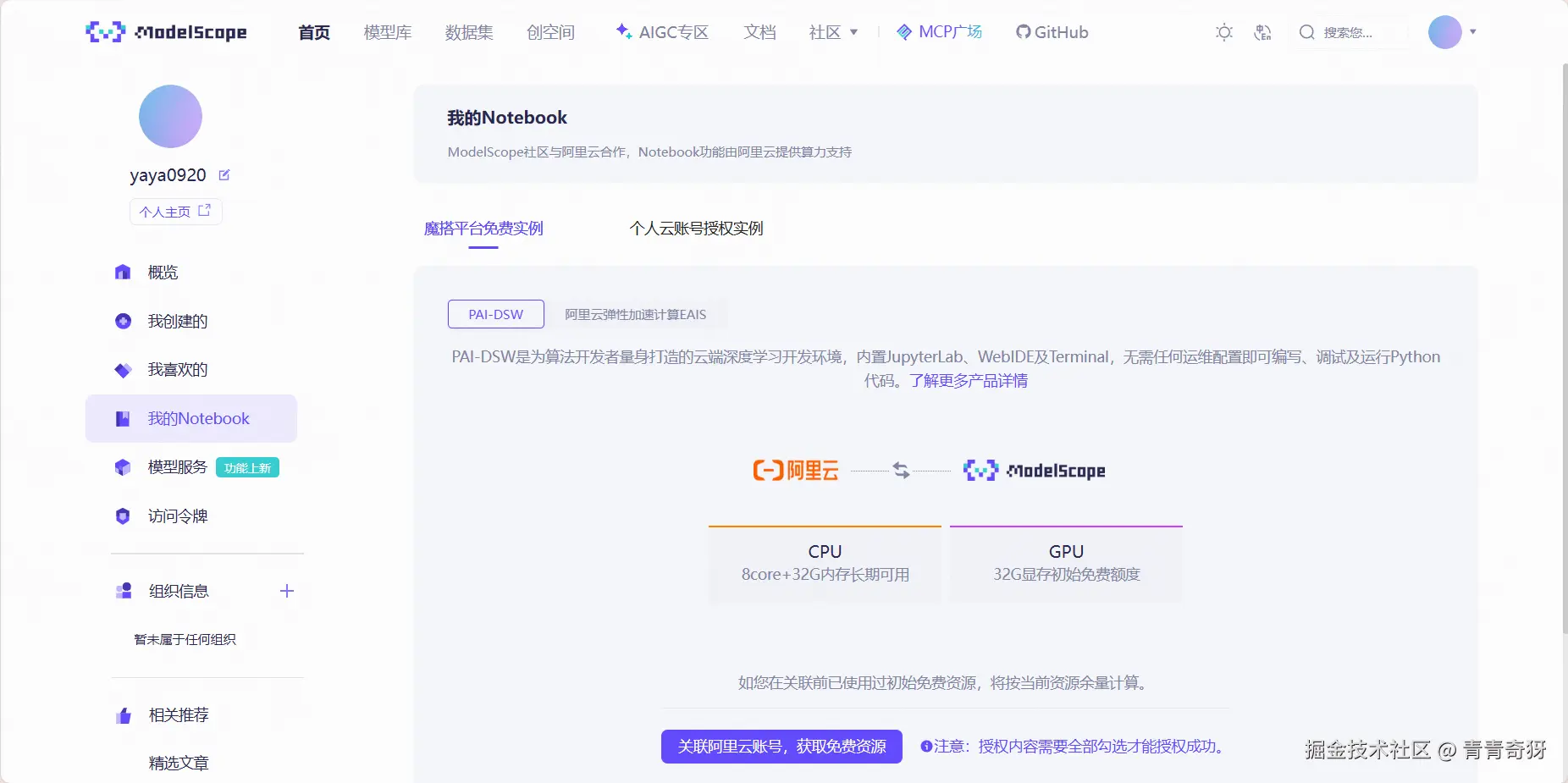Select 概览 in the sidebar
The width and height of the screenshot is (1568, 783).
click(x=163, y=273)
